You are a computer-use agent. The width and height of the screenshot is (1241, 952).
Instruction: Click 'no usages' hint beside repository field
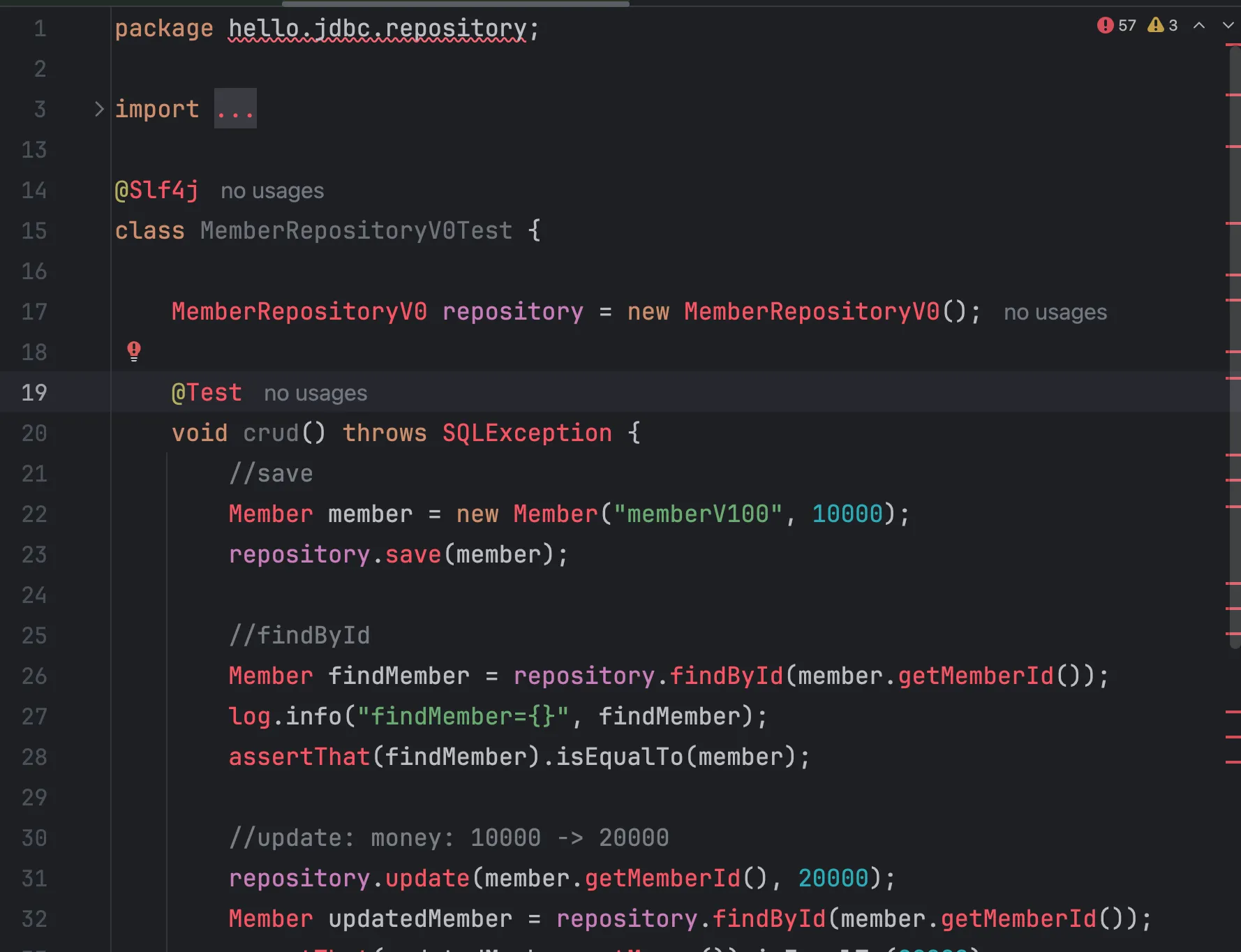pos(1055,312)
